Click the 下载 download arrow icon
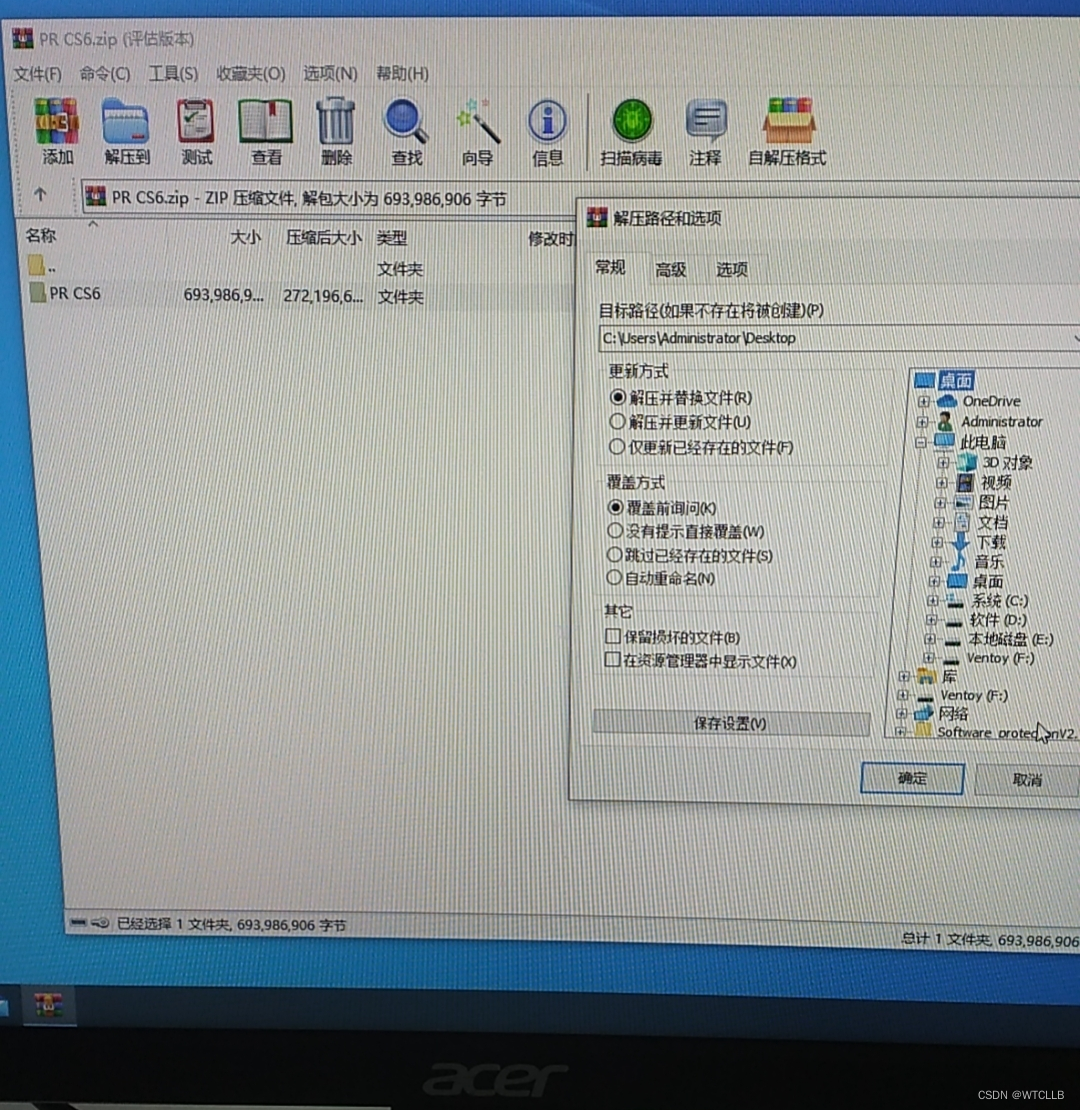This screenshot has height=1110, width=1080. click(960, 542)
